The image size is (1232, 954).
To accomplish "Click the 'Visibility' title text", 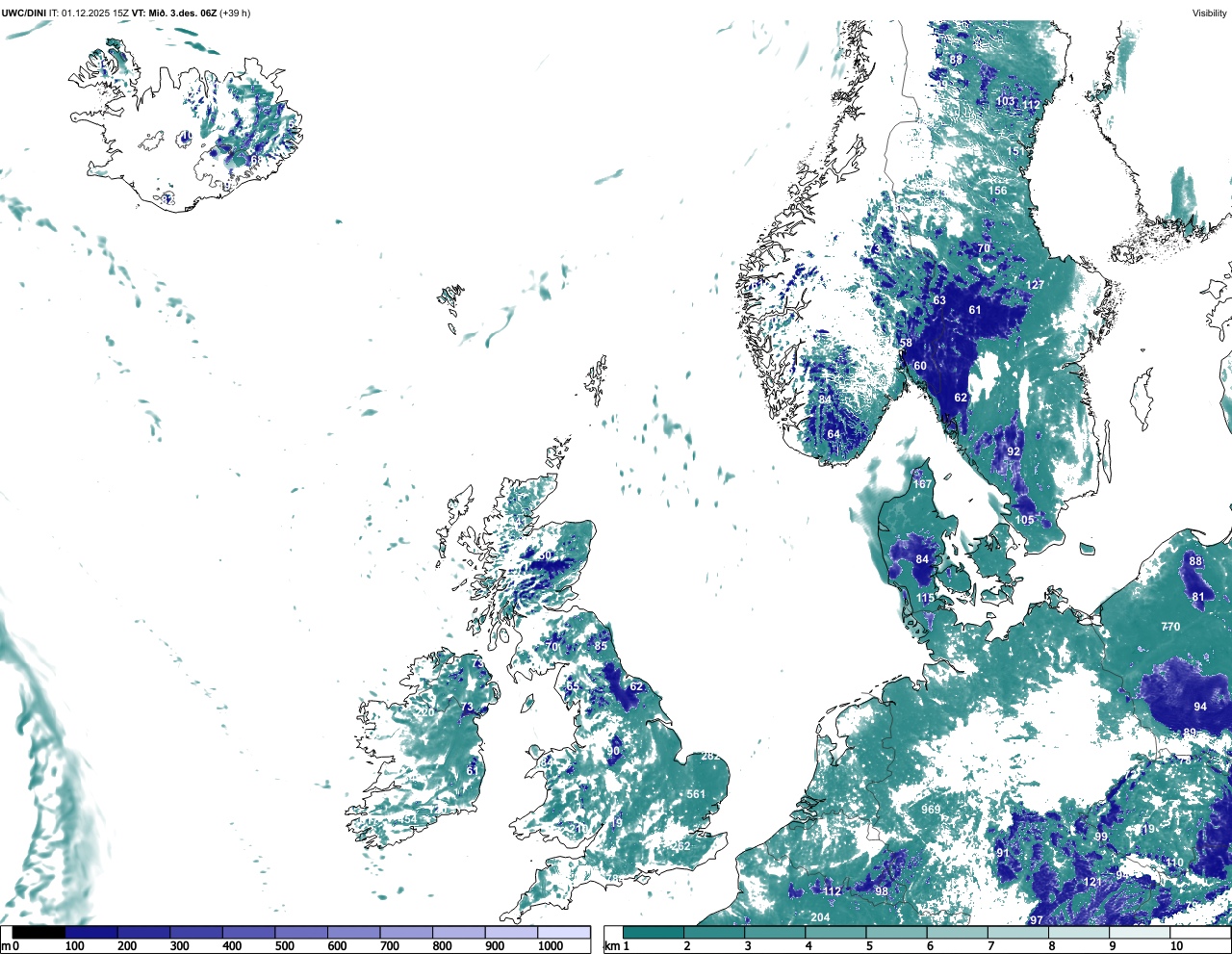I will [x=1209, y=13].
